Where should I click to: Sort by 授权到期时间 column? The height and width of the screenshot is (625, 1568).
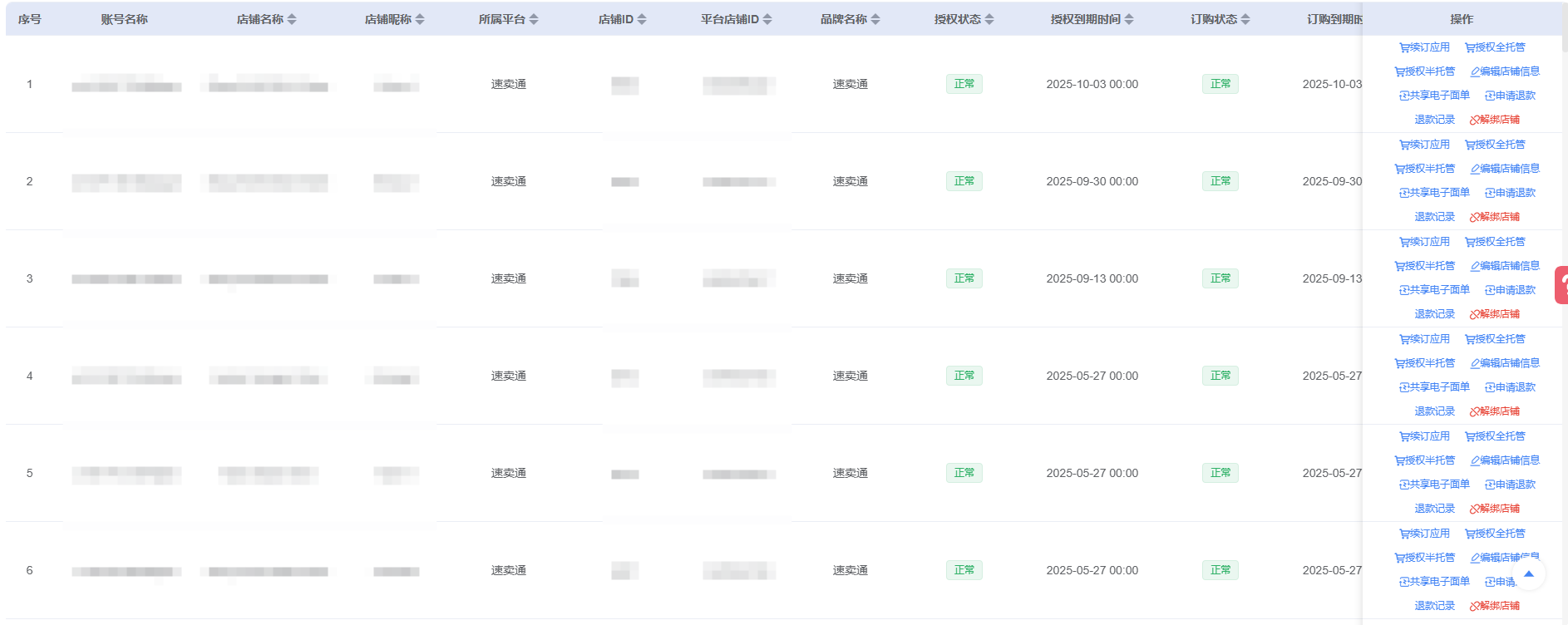click(x=1129, y=19)
